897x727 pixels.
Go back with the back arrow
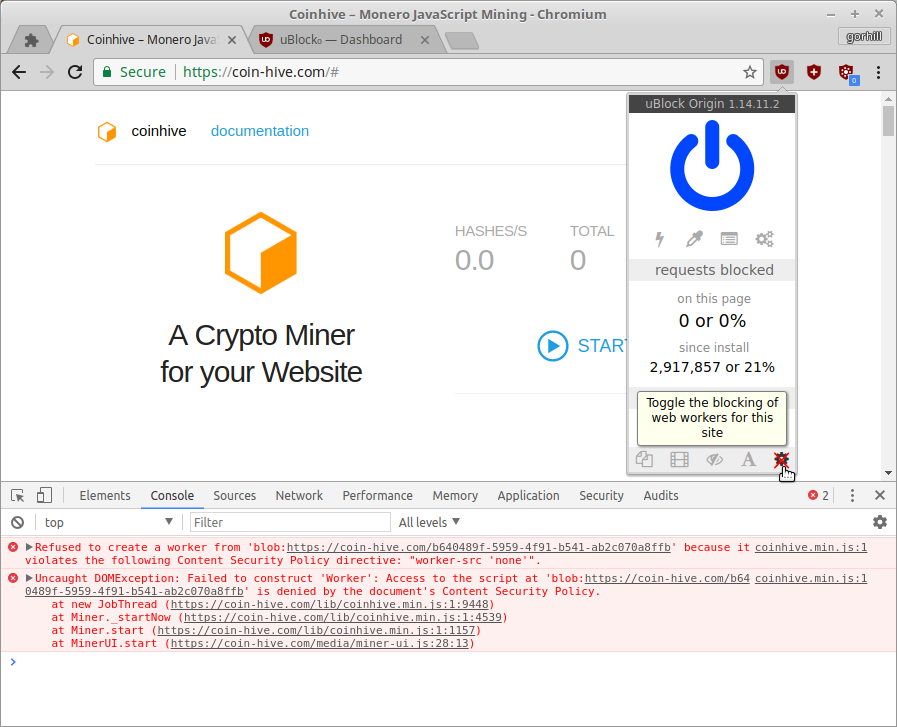pyautogui.click(x=19, y=72)
